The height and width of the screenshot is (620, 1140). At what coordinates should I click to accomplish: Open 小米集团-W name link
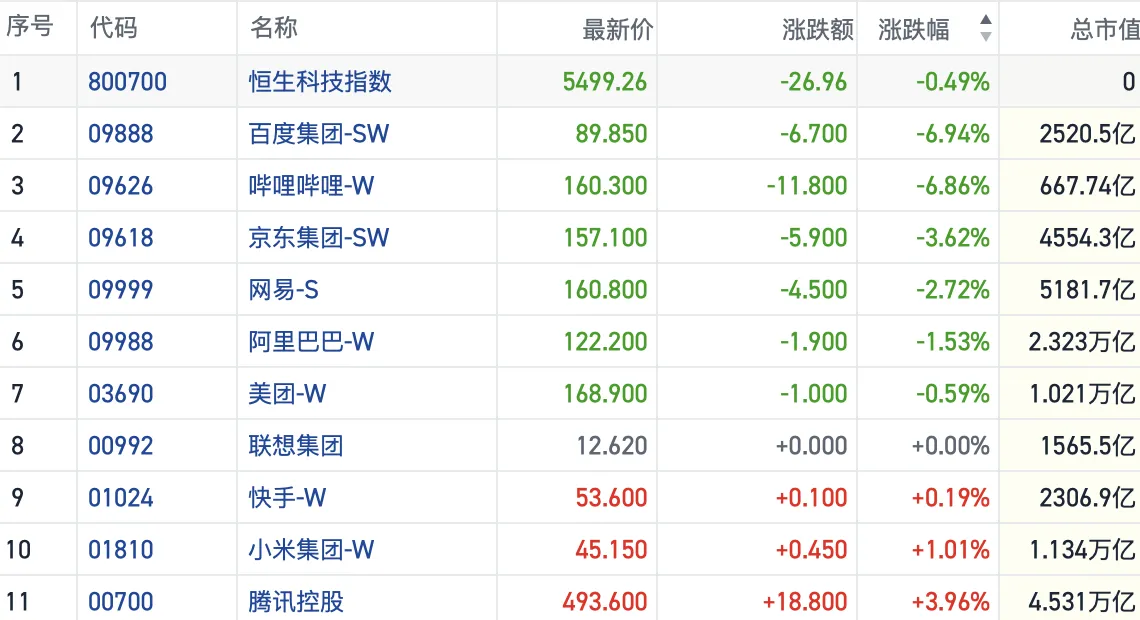coord(311,549)
